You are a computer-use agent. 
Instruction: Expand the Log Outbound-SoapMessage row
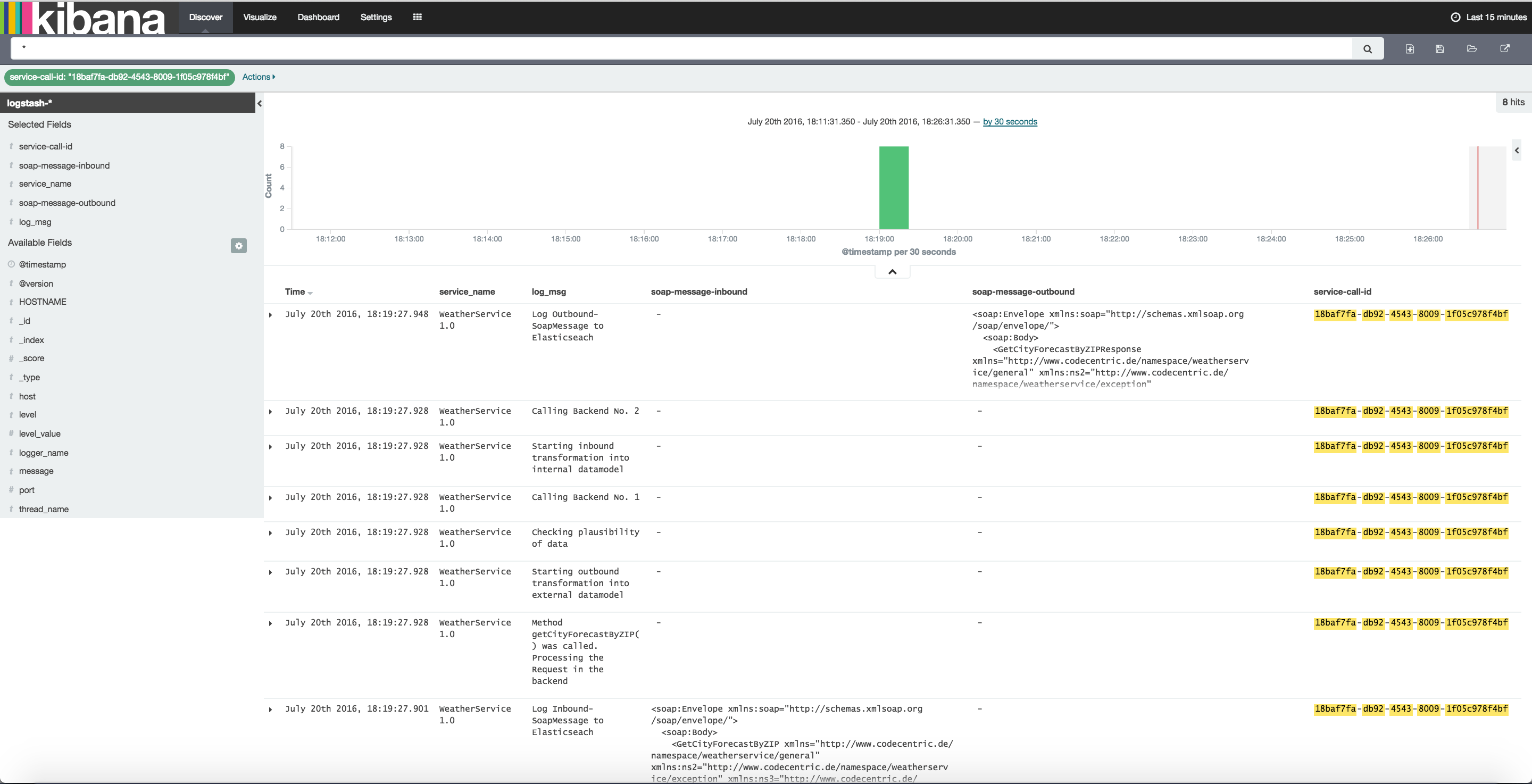271,315
